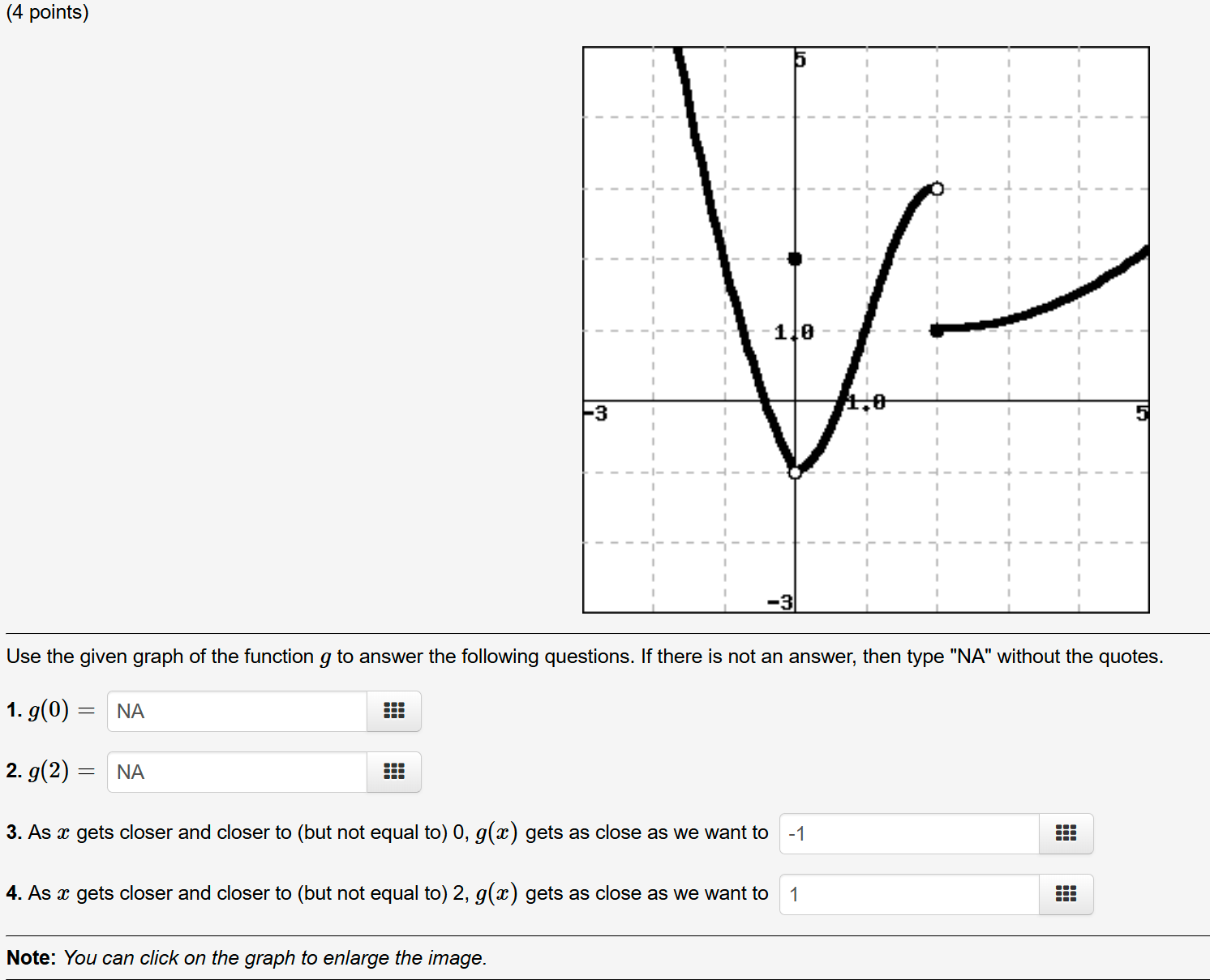The width and height of the screenshot is (1210, 980).
Task: Click the keypad icon next to the 1 answer
Action: [x=1066, y=894]
